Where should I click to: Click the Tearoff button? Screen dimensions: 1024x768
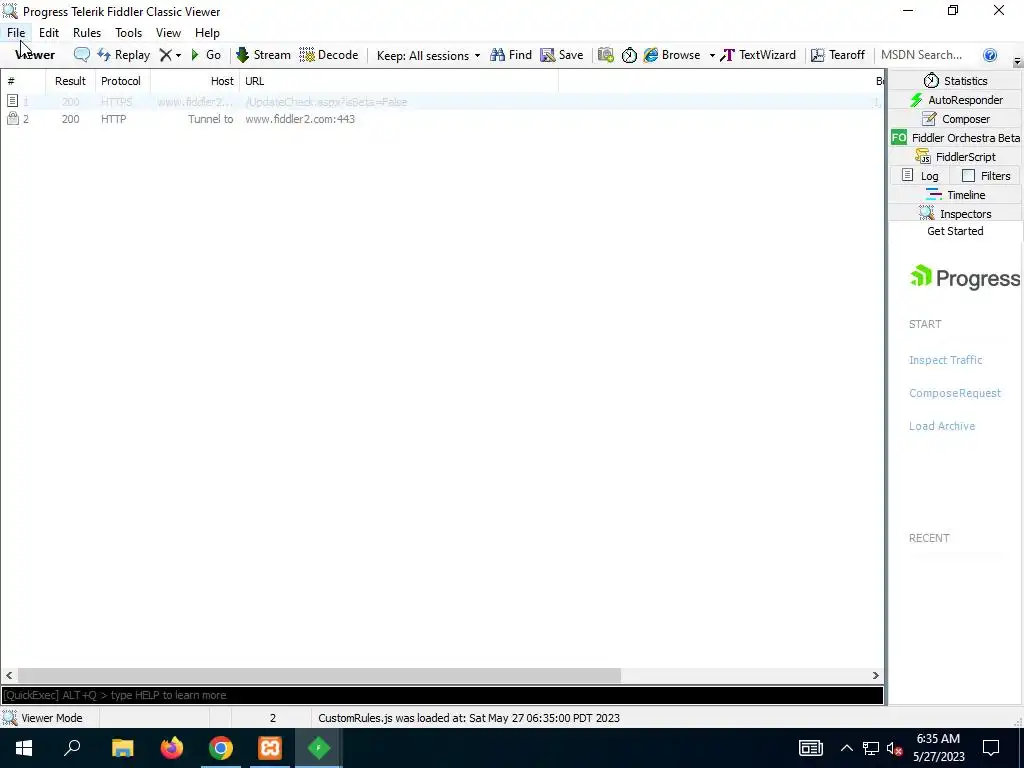(x=838, y=55)
